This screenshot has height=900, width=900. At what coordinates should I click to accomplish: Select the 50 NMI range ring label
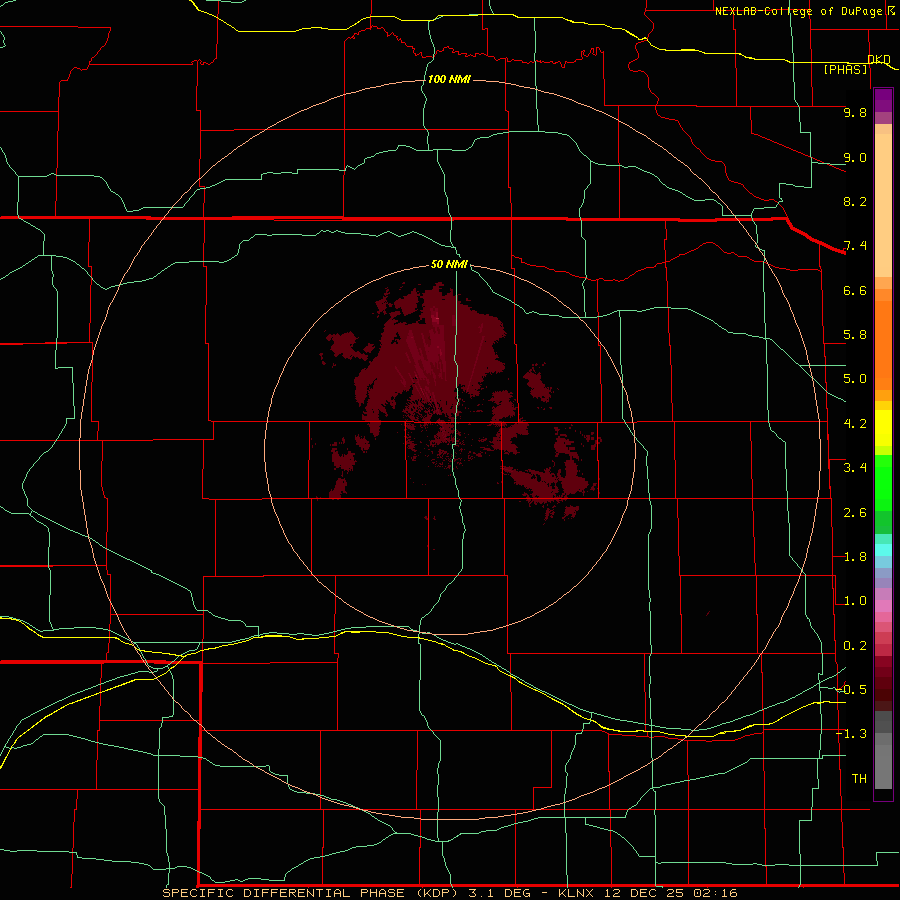pos(449,264)
